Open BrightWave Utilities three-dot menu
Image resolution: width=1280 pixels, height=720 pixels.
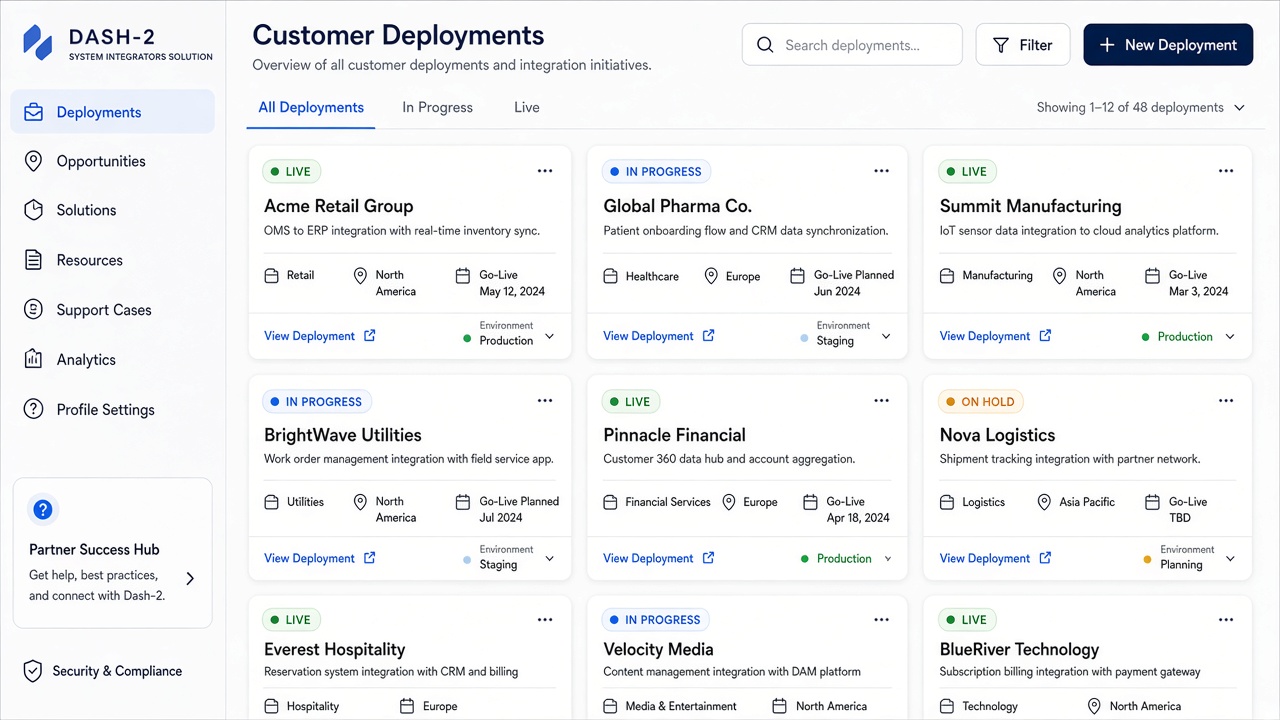(545, 401)
